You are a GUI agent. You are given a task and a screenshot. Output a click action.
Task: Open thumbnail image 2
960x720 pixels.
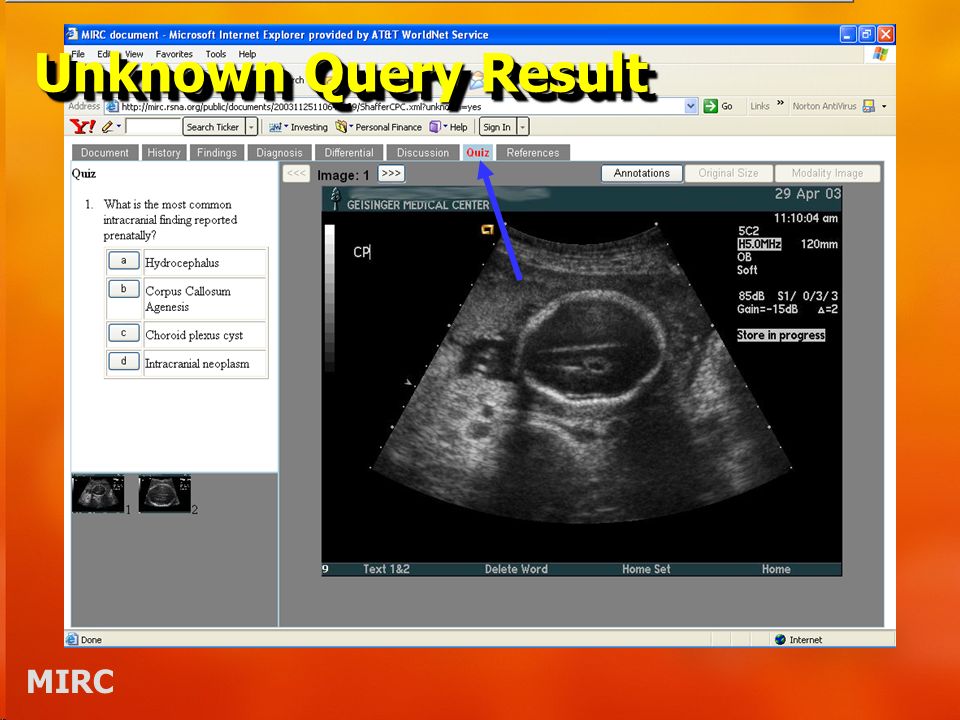point(165,493)
